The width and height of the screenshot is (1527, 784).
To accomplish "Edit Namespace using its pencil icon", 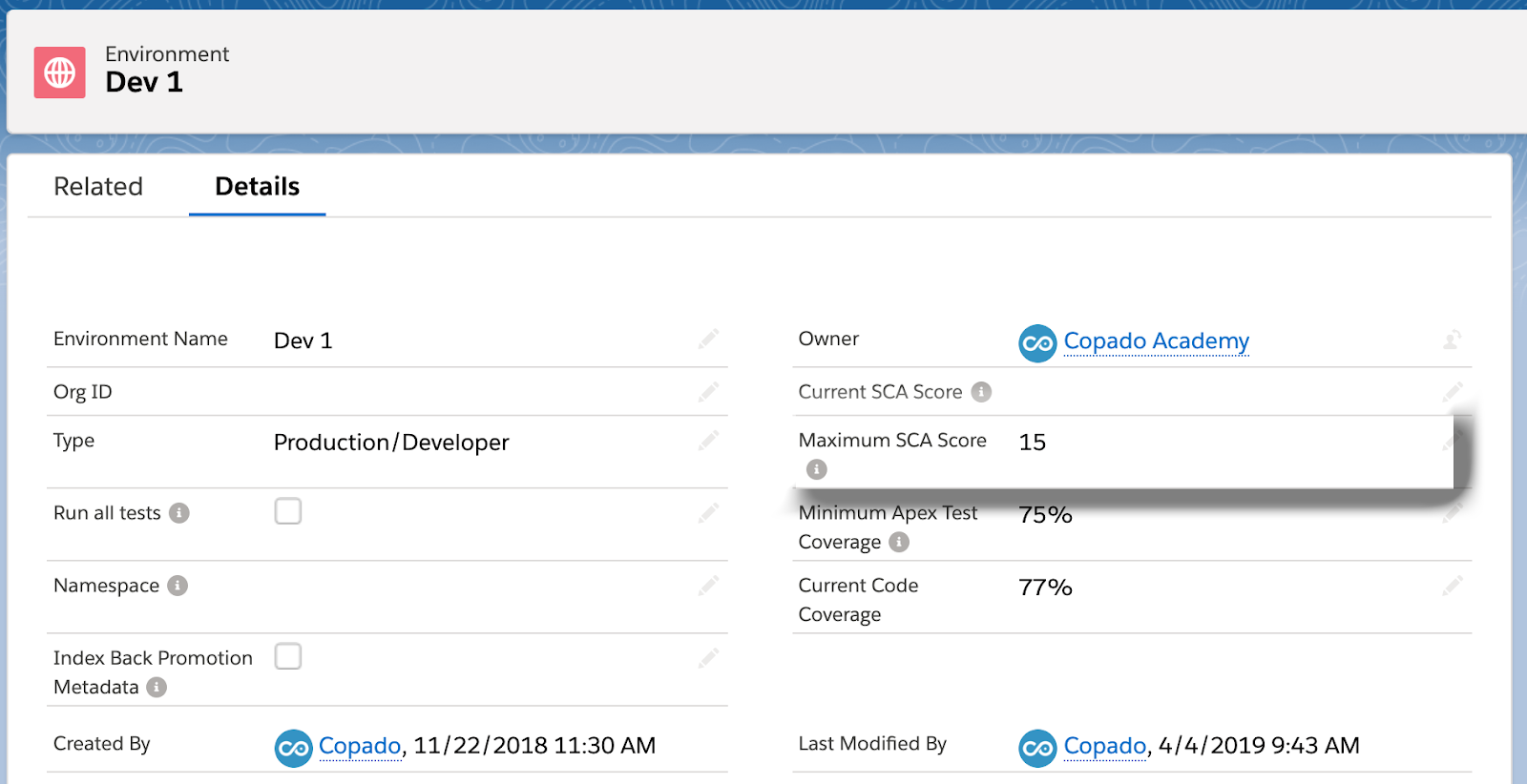I will pyautogui.click(x=708, y=586).
